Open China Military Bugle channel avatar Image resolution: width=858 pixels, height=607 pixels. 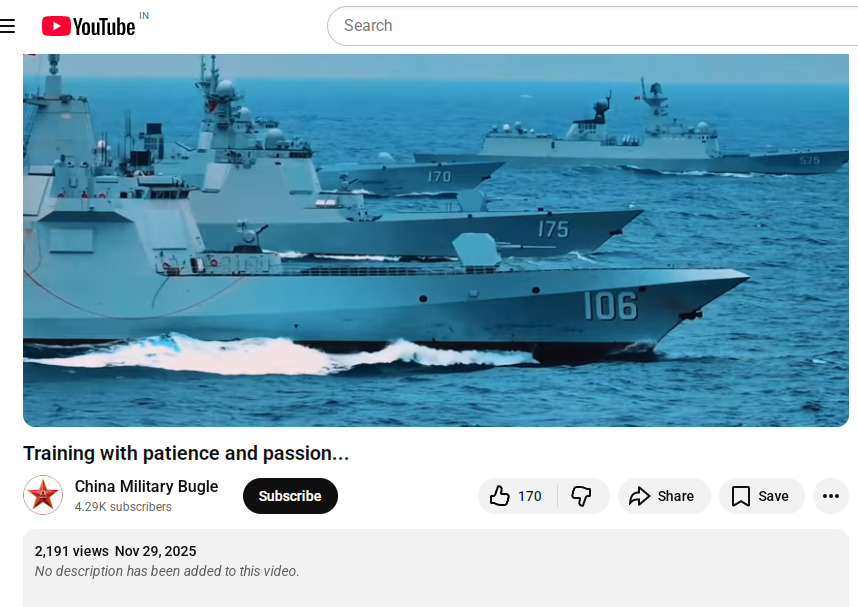tap(43, 495)
